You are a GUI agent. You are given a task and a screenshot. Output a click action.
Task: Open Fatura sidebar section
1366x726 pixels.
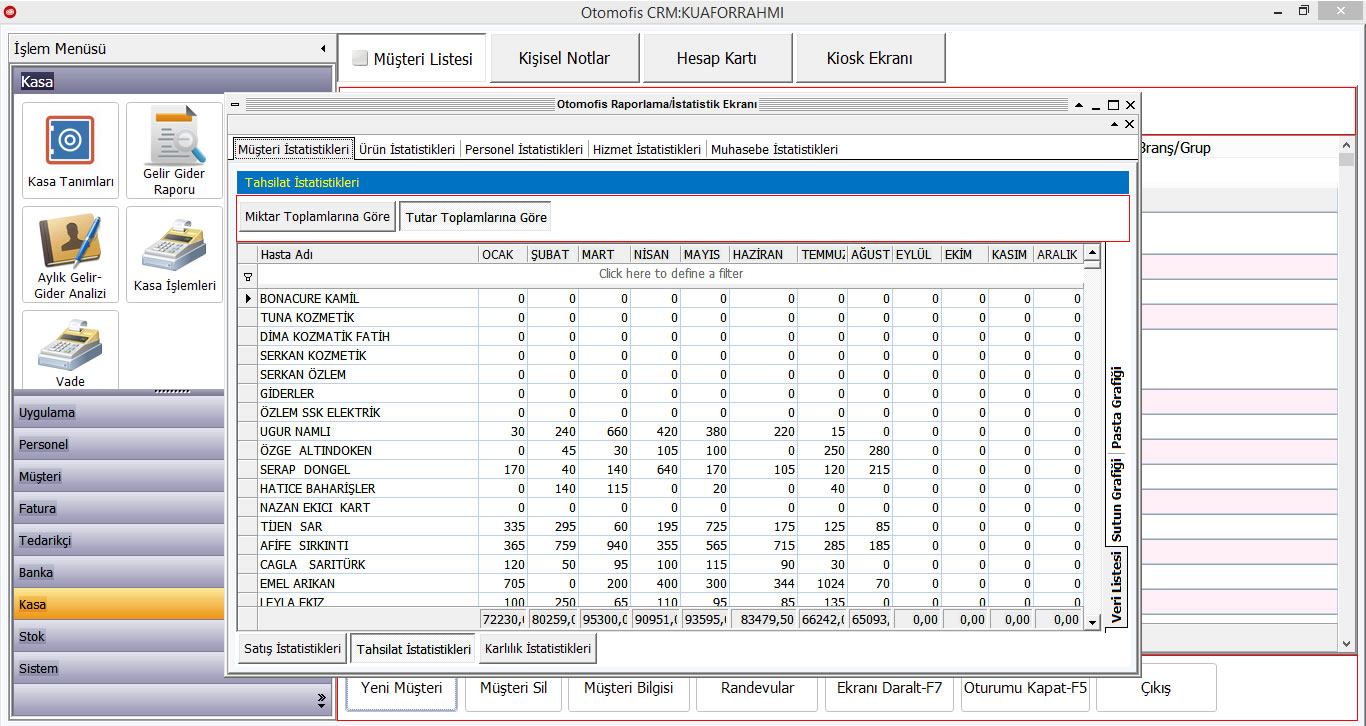click(x=119, y=509)
